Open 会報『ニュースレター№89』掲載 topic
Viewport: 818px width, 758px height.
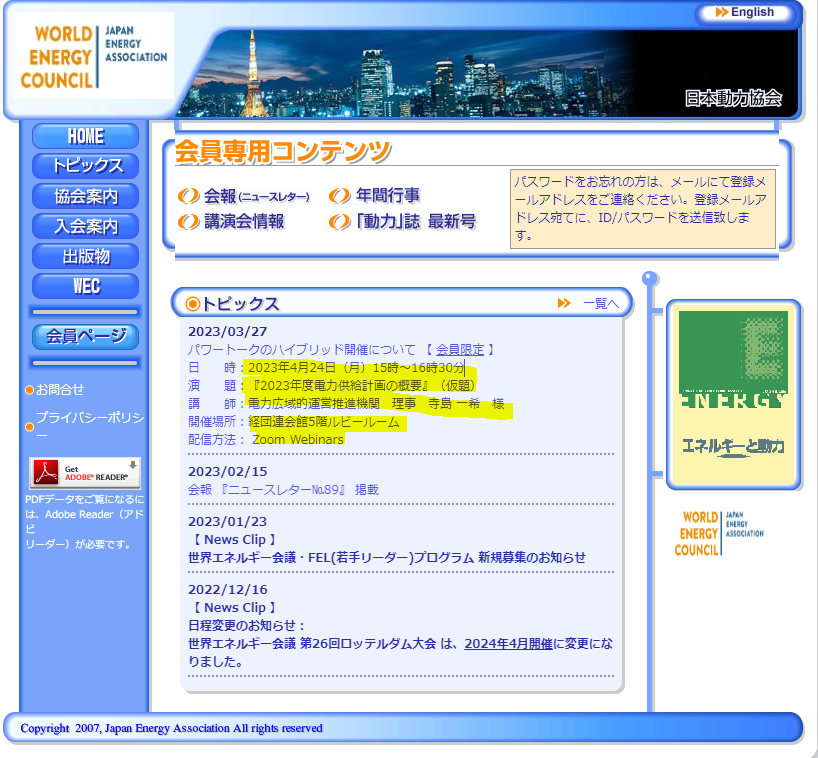[x=283, y=490]
